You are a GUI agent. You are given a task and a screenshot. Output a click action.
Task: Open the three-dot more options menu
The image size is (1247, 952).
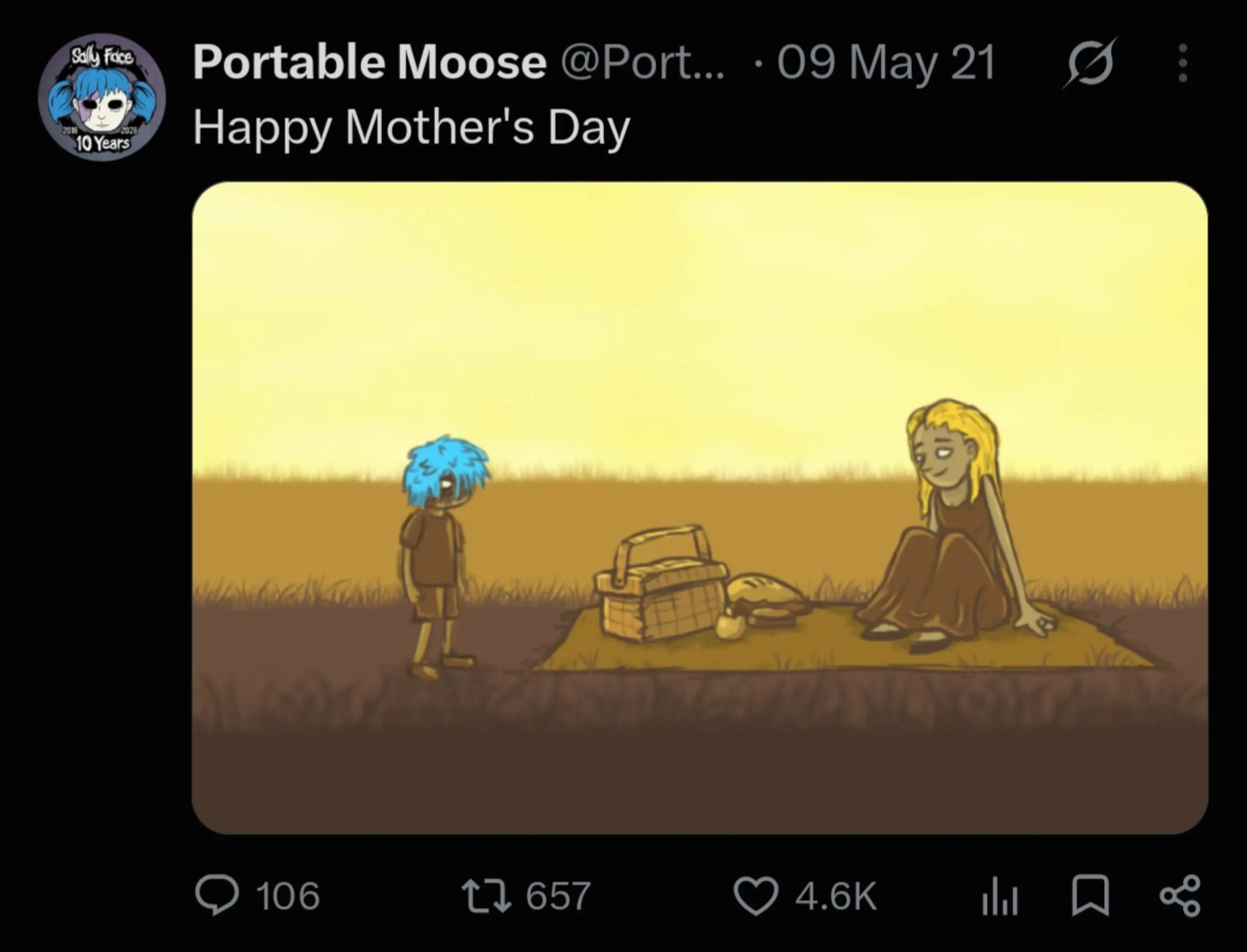pos(1182,64)
